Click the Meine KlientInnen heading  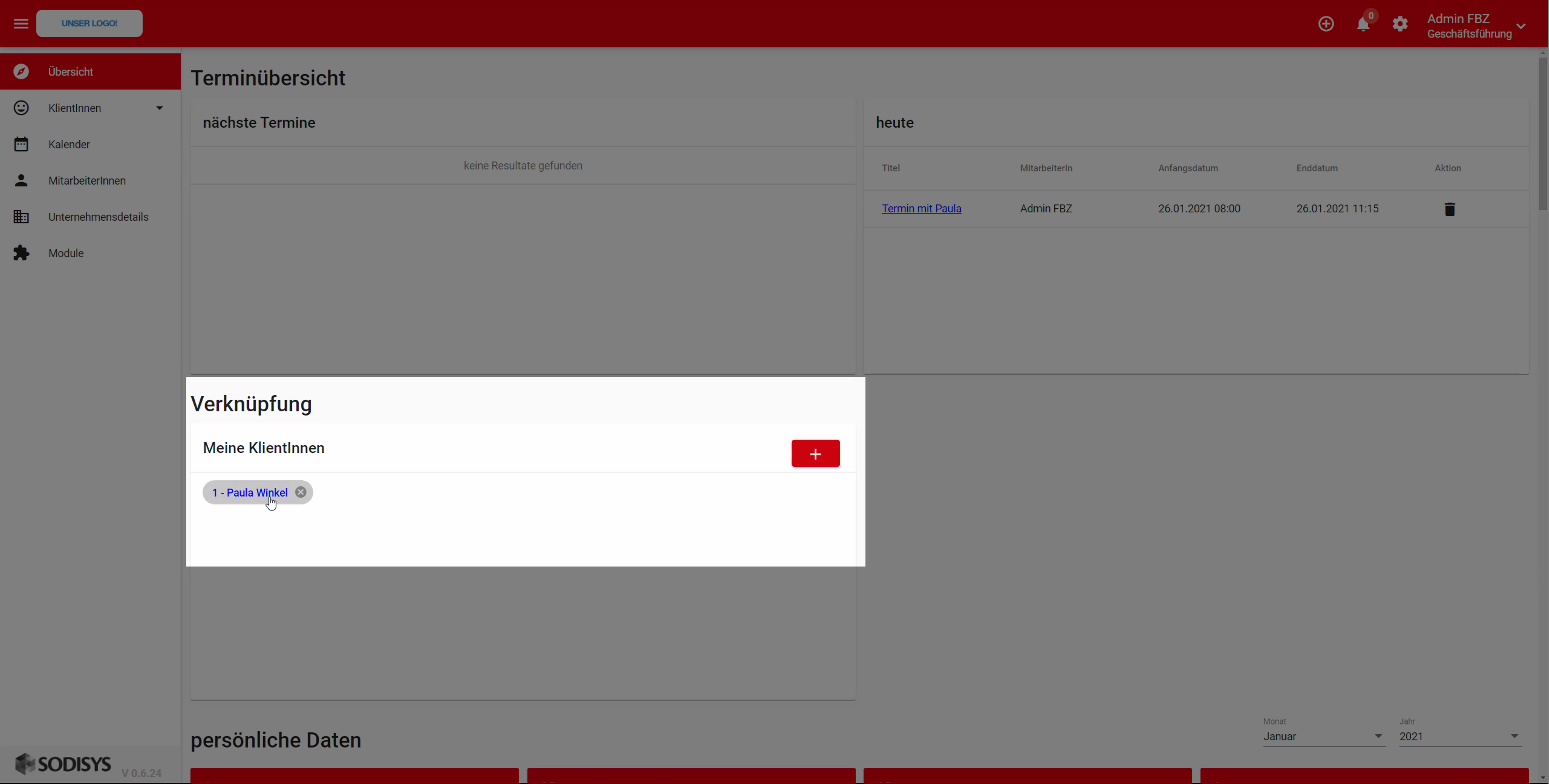tap(263, 448)
